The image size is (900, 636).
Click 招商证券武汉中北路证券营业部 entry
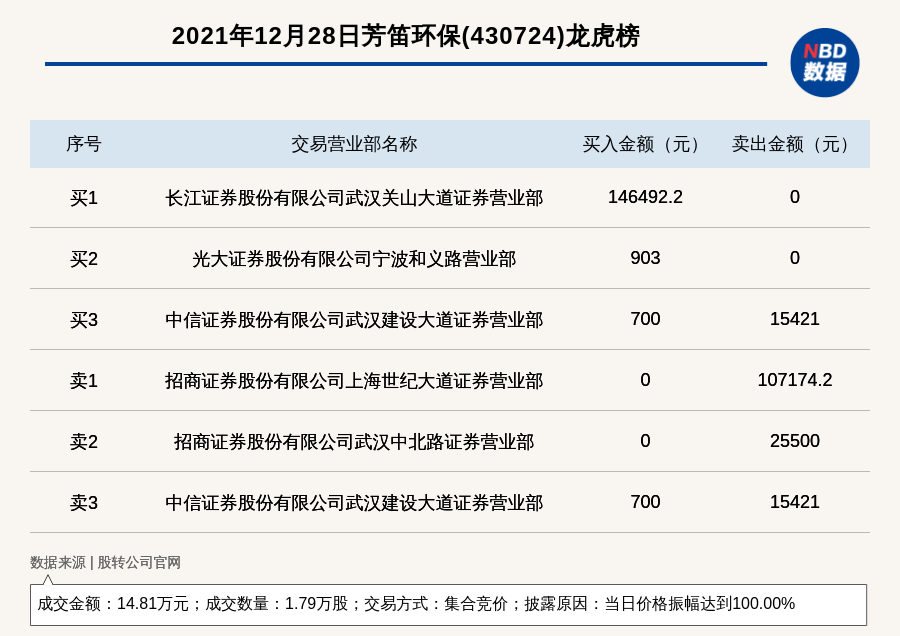click(354, 442)
